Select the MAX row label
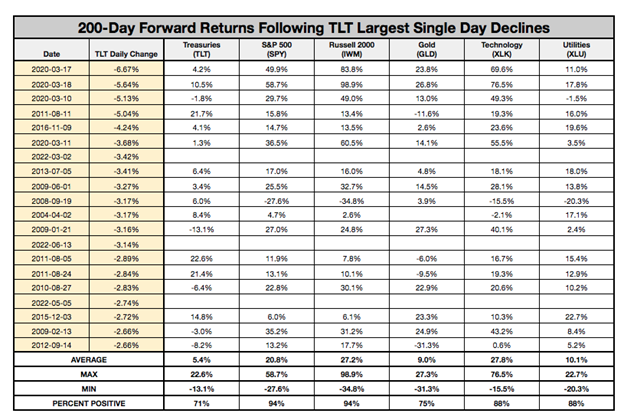Screen dimensions: 624x420 [91, 372]
